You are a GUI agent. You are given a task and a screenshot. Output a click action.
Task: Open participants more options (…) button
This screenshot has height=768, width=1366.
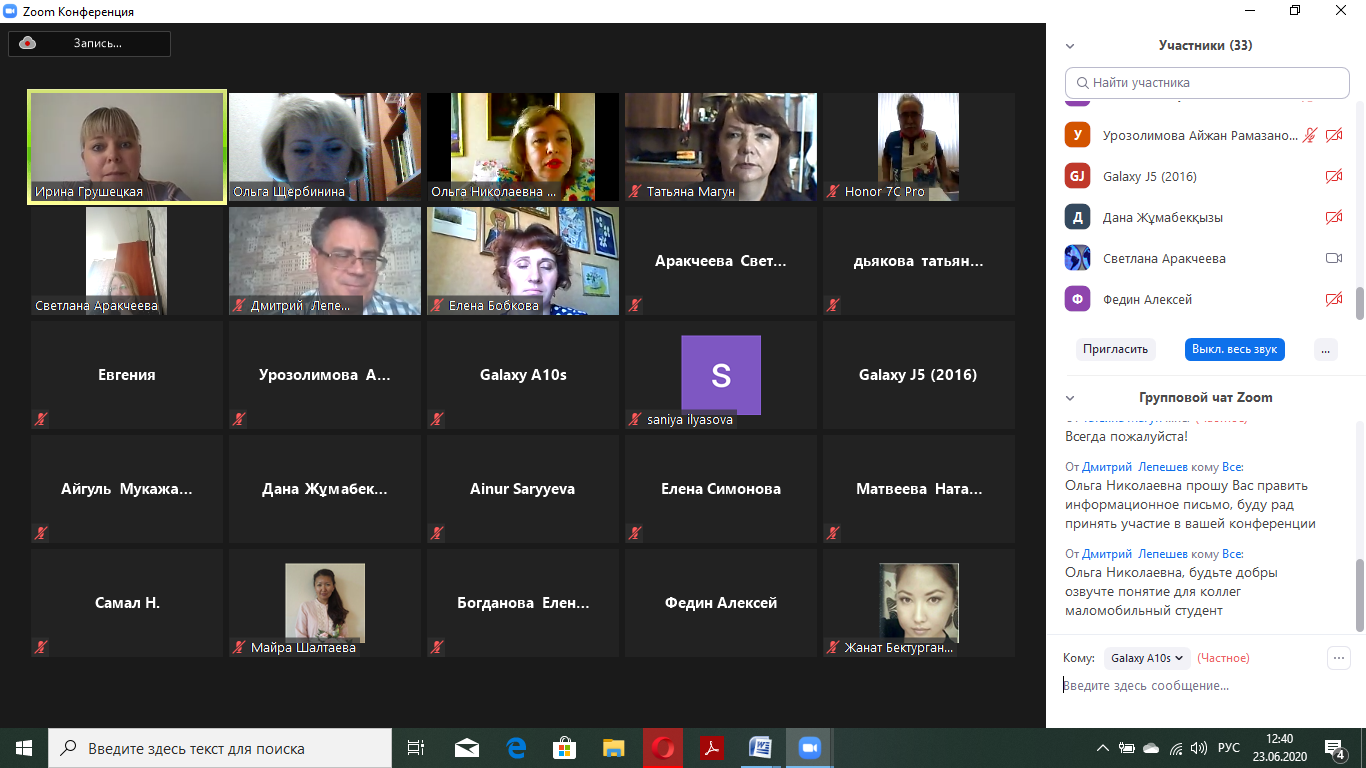pos(1325,350)
